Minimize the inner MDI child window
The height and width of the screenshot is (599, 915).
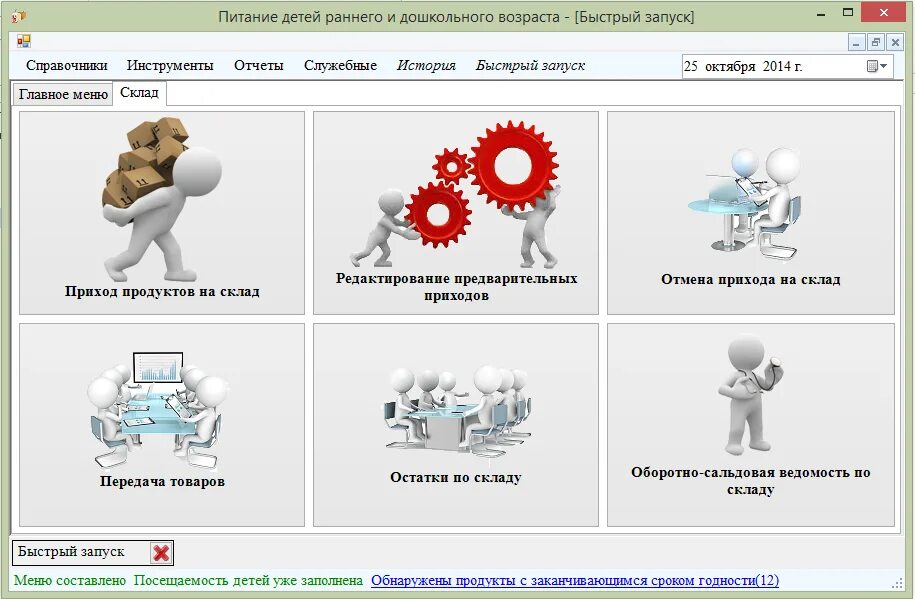[856, 43]
